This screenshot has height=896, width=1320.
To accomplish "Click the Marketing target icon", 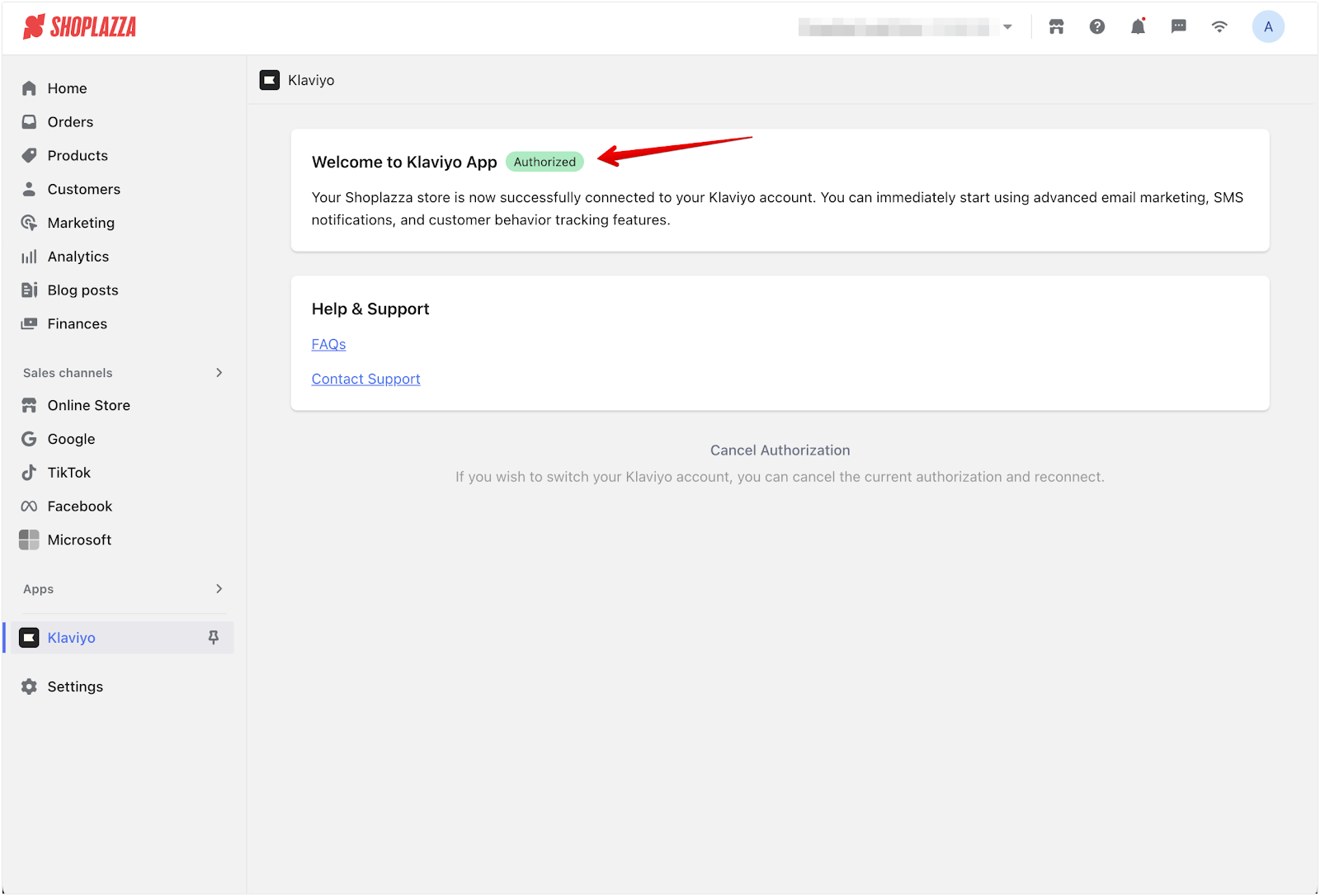I will pos(29,223).
